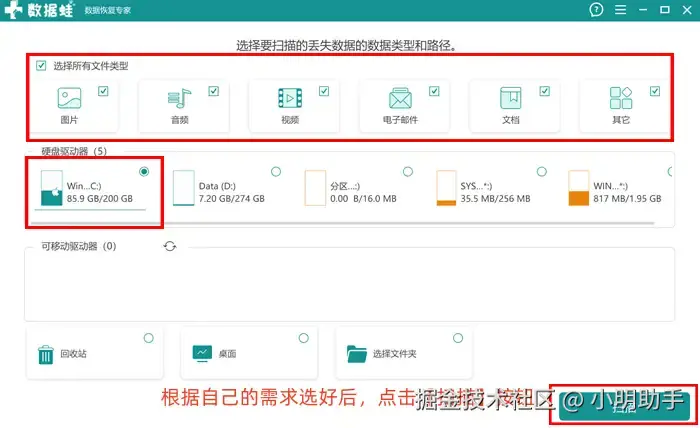Screen dimensions: 700x428
Task: Open the help question mark icon
Action: 596,9
